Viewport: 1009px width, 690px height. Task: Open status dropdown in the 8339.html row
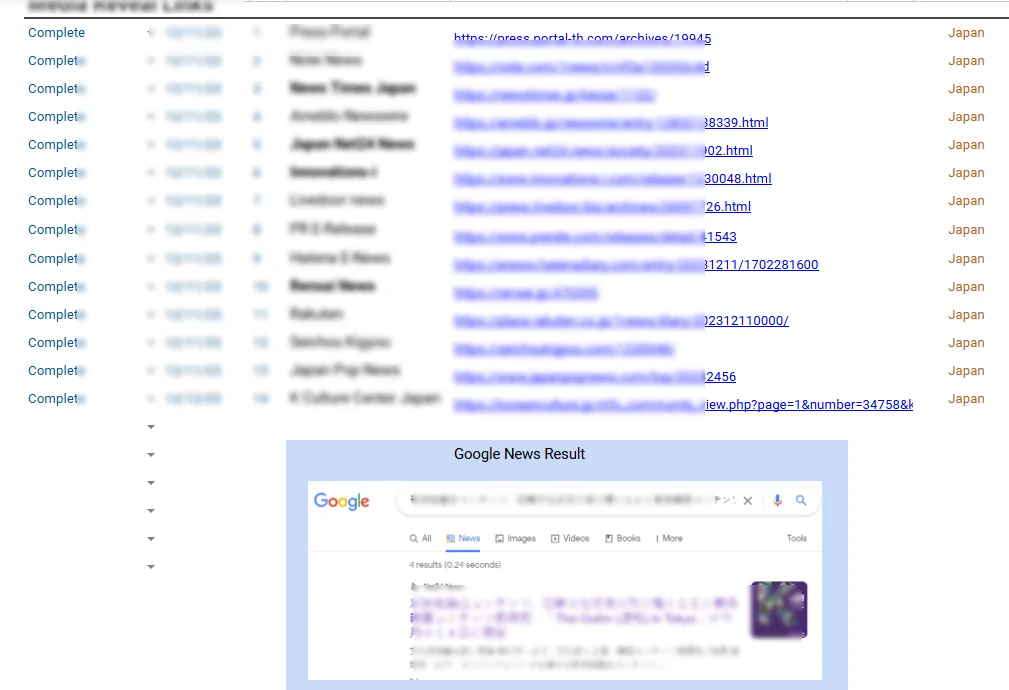click(x=151, y=117)
